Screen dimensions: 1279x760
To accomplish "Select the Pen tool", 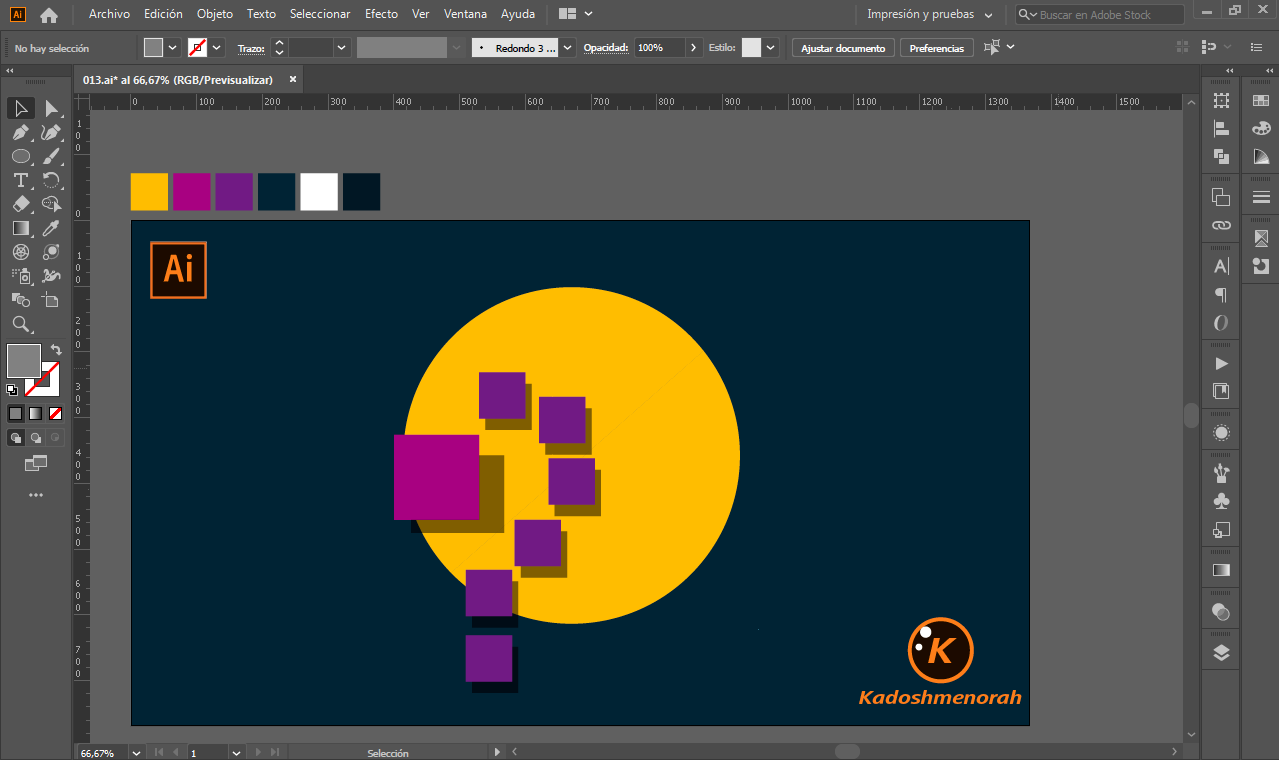I will (21, 132).
